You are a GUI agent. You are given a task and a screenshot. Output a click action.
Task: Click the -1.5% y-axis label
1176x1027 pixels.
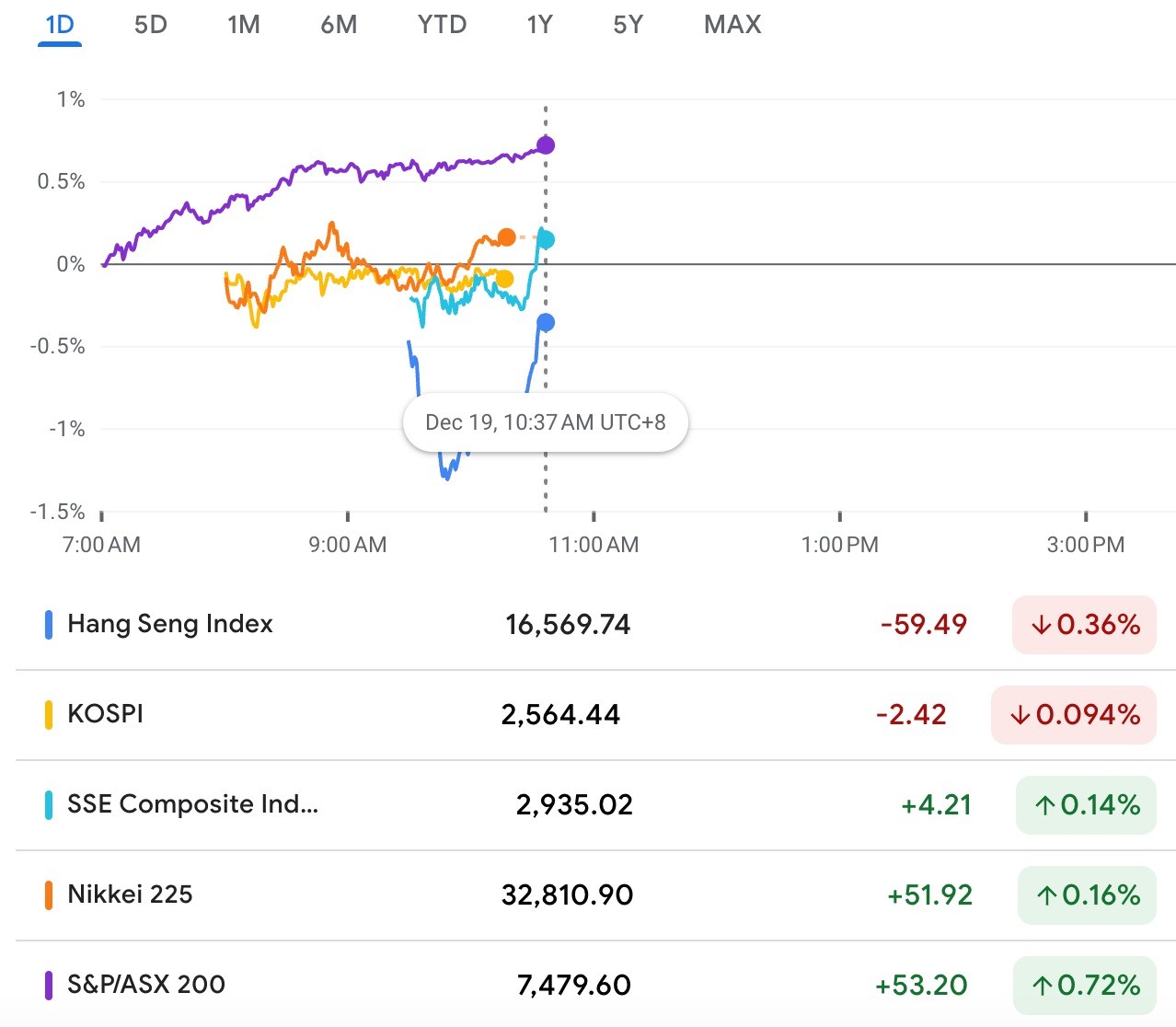pos(58,512)
